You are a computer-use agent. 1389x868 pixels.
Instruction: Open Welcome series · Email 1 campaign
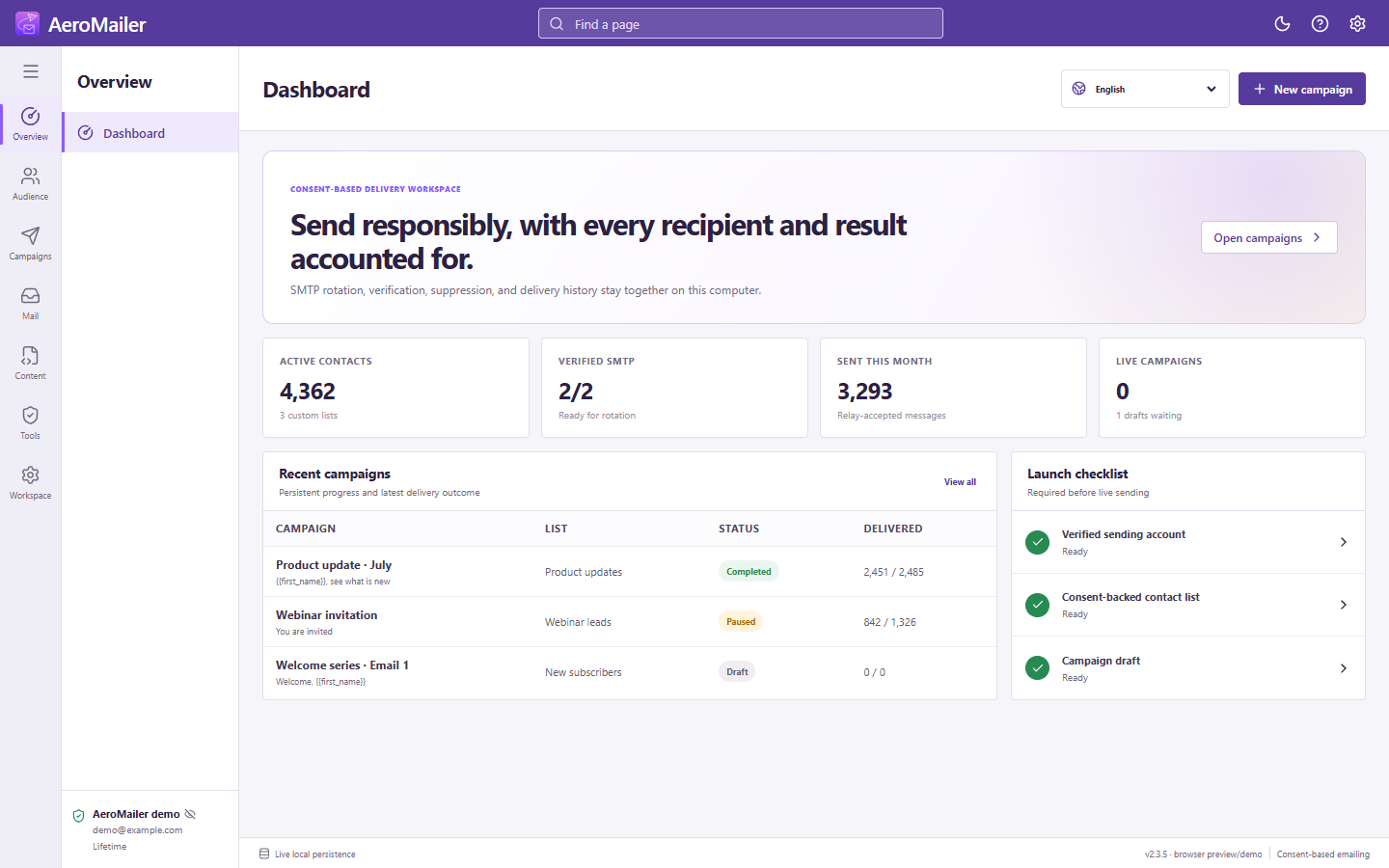[630, 672]
